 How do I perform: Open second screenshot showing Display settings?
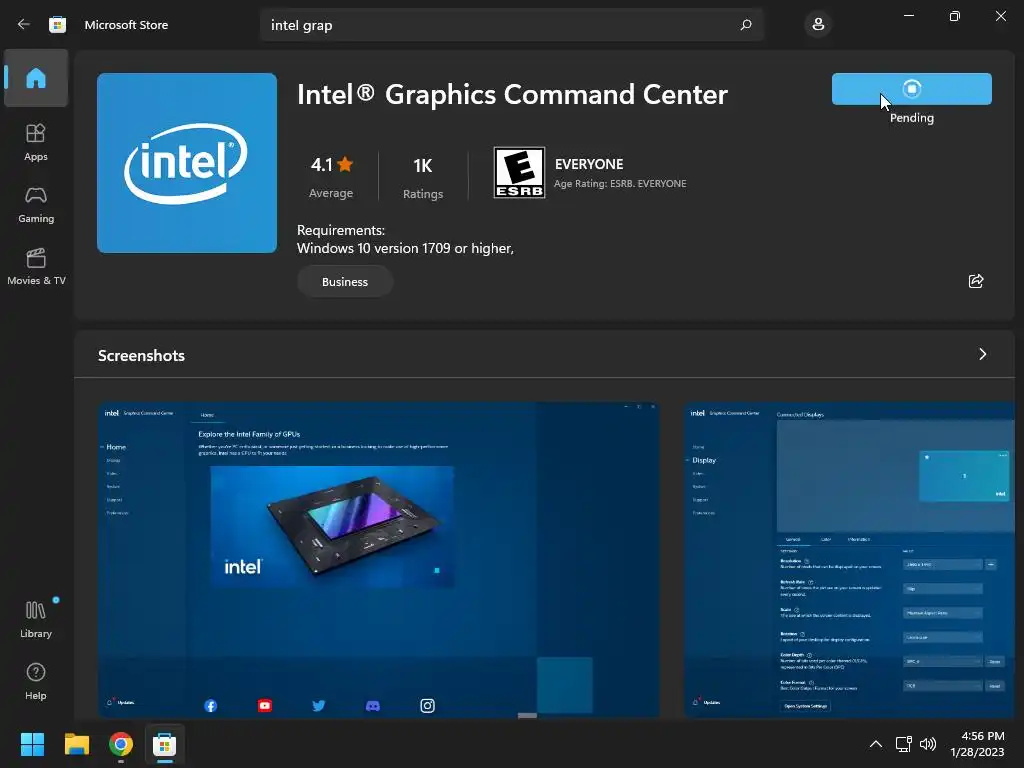point(849,560)
